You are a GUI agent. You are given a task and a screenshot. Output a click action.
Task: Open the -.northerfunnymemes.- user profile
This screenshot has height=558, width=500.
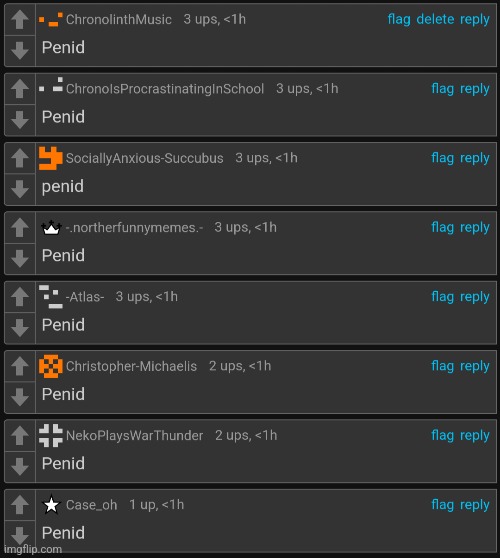tap(134, 227)
